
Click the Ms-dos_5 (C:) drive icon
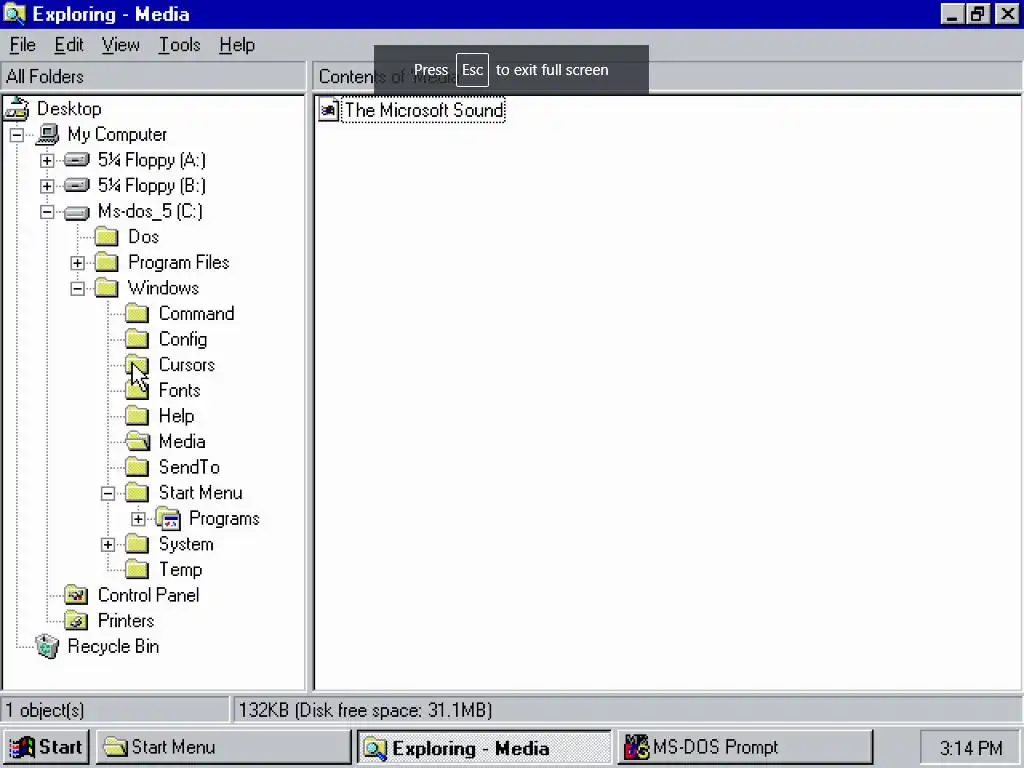click(77, 212)
